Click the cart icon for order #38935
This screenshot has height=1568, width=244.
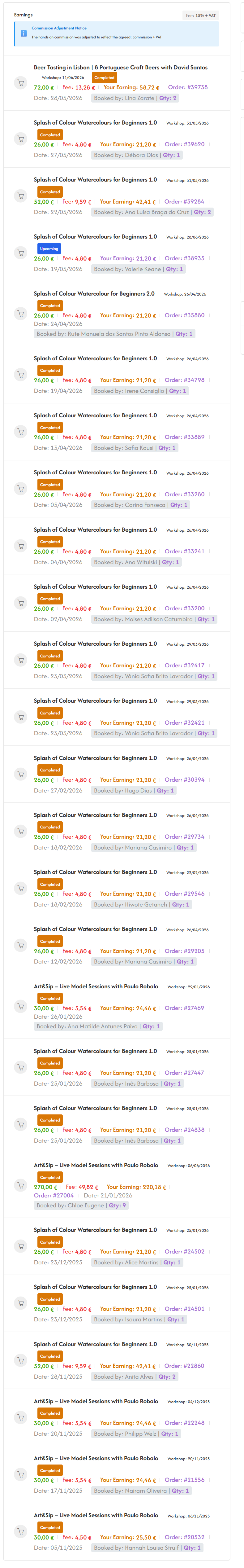(21, 253)
